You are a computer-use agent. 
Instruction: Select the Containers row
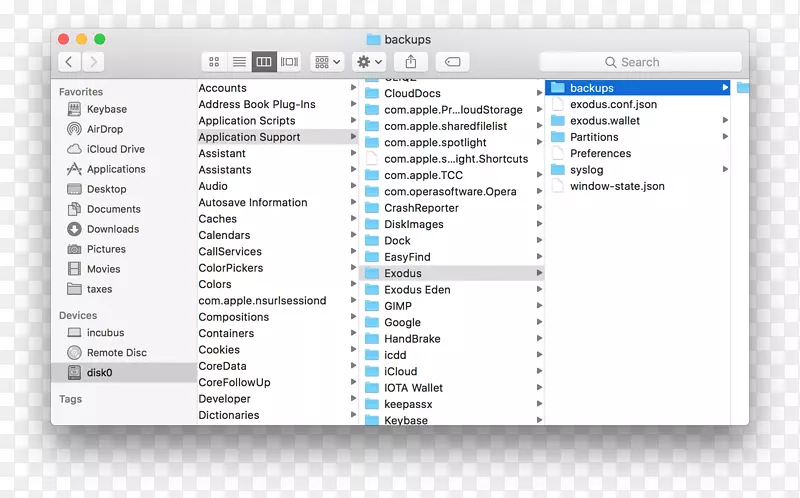click(278, 333)
